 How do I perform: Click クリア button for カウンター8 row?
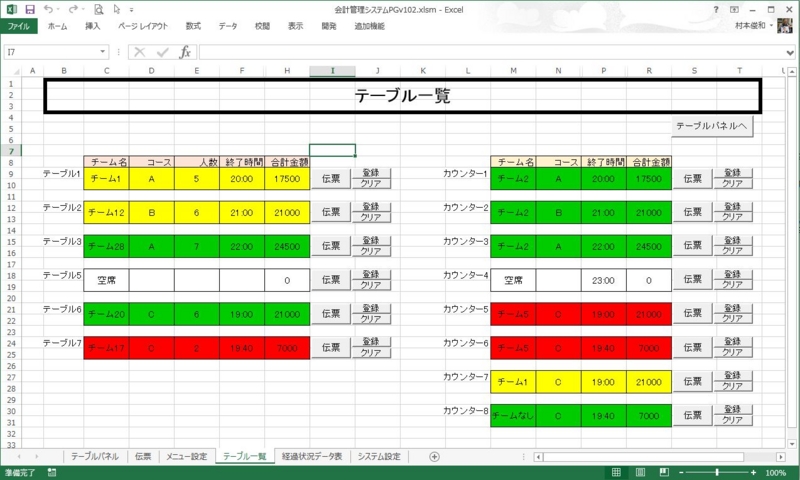click(x=732, y=420)
